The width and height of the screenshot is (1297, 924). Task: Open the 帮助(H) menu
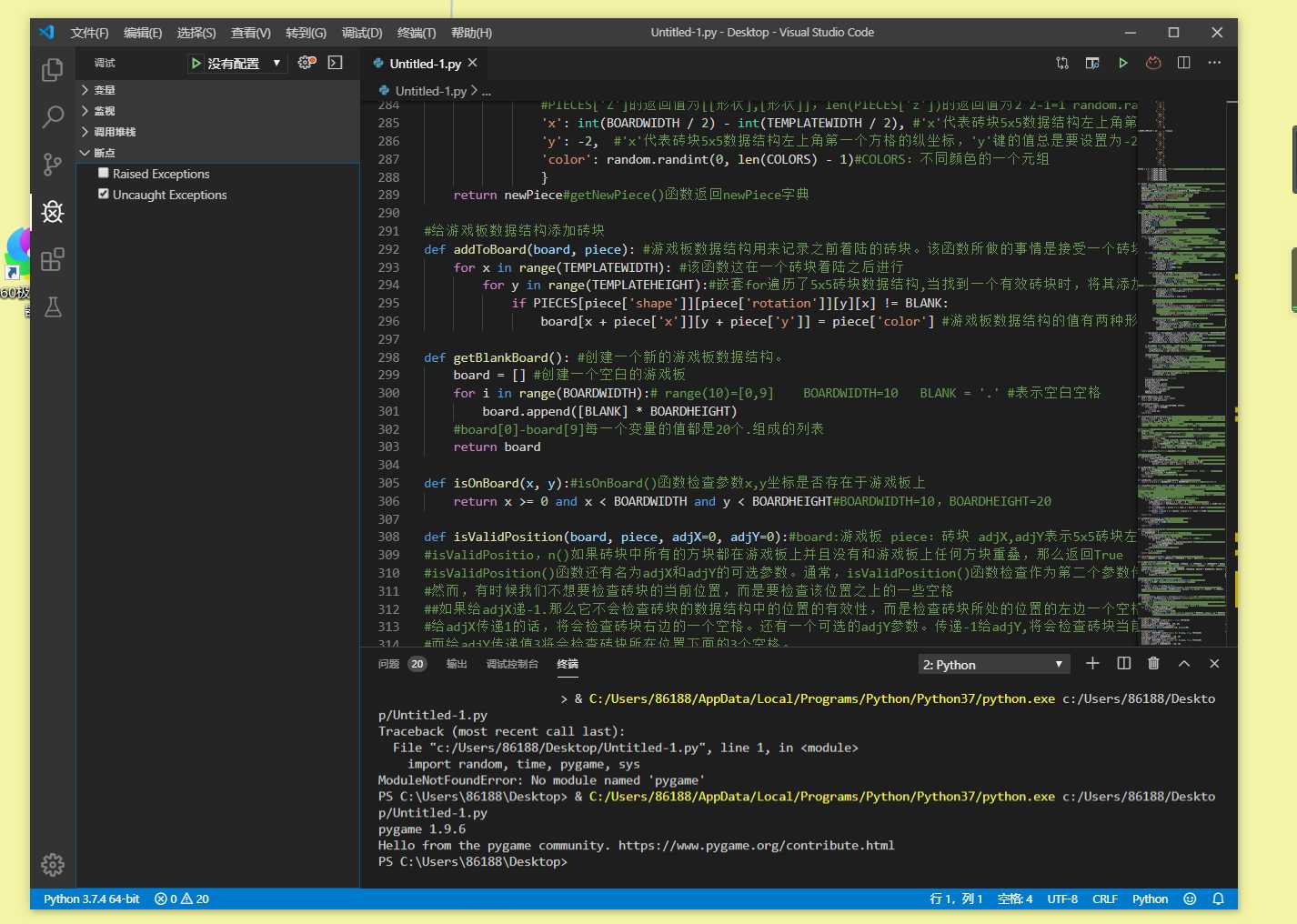[x=471, y=33]
